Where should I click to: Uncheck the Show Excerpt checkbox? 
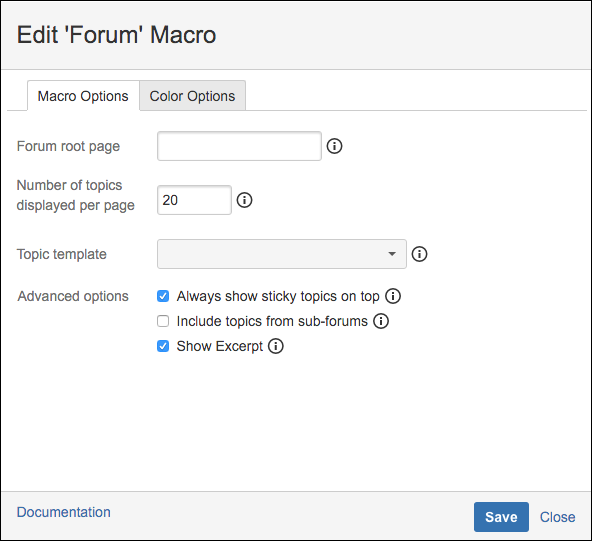coord(163,346)
